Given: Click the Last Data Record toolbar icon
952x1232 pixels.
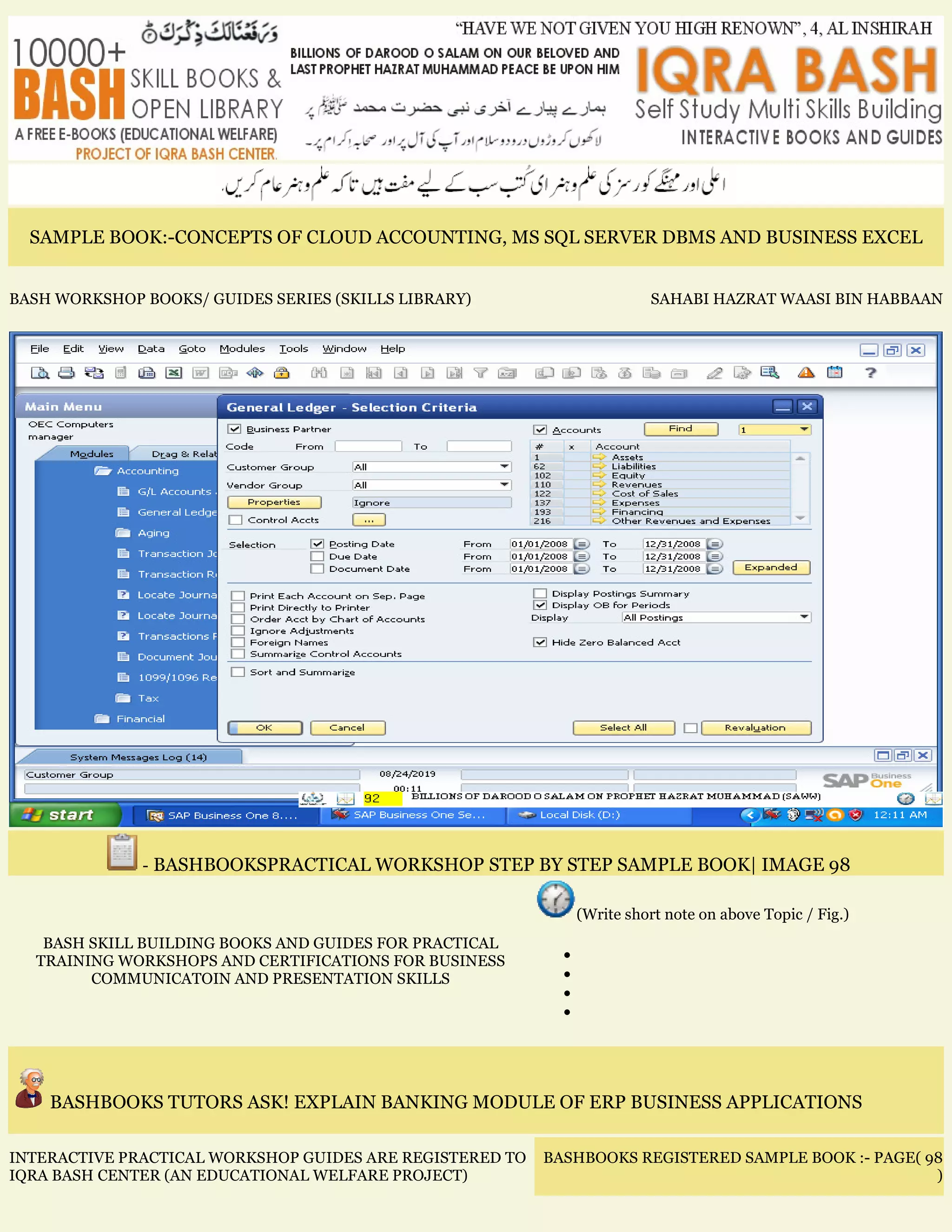Looking at the screenshot, I should pos(455,373).
